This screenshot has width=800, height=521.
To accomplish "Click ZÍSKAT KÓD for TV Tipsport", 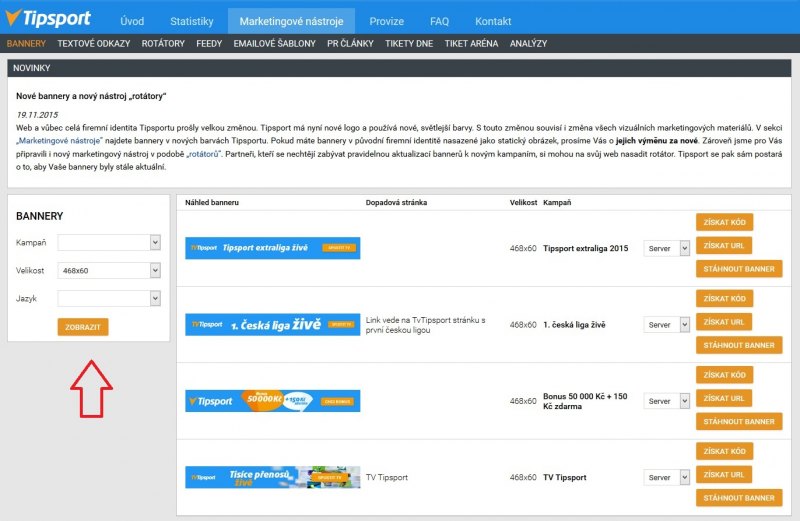I will (x=724, y=452).
